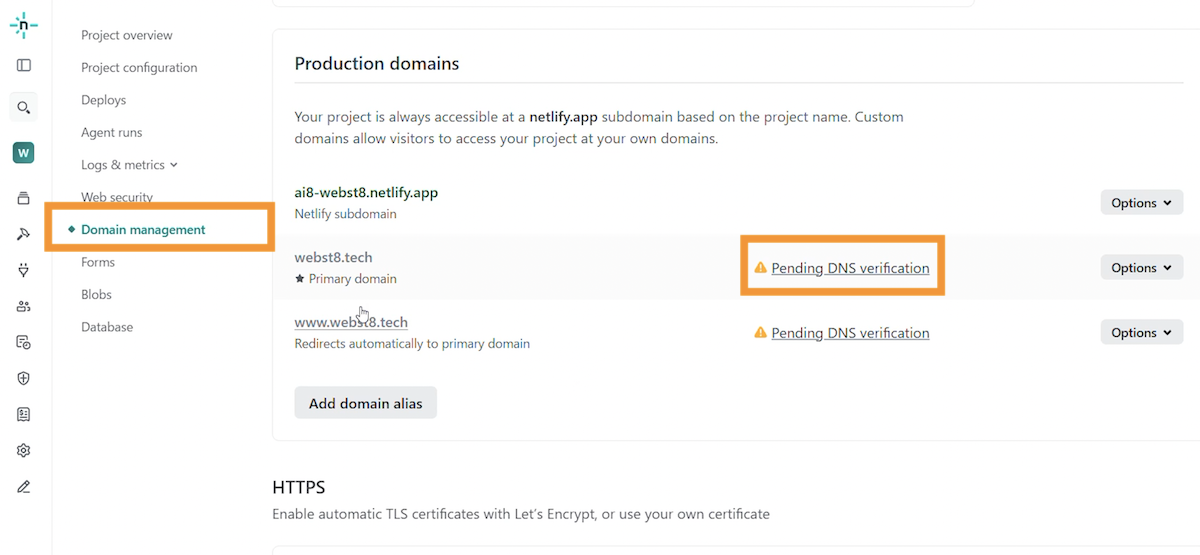Open Web security page

[x=117, y=197]
